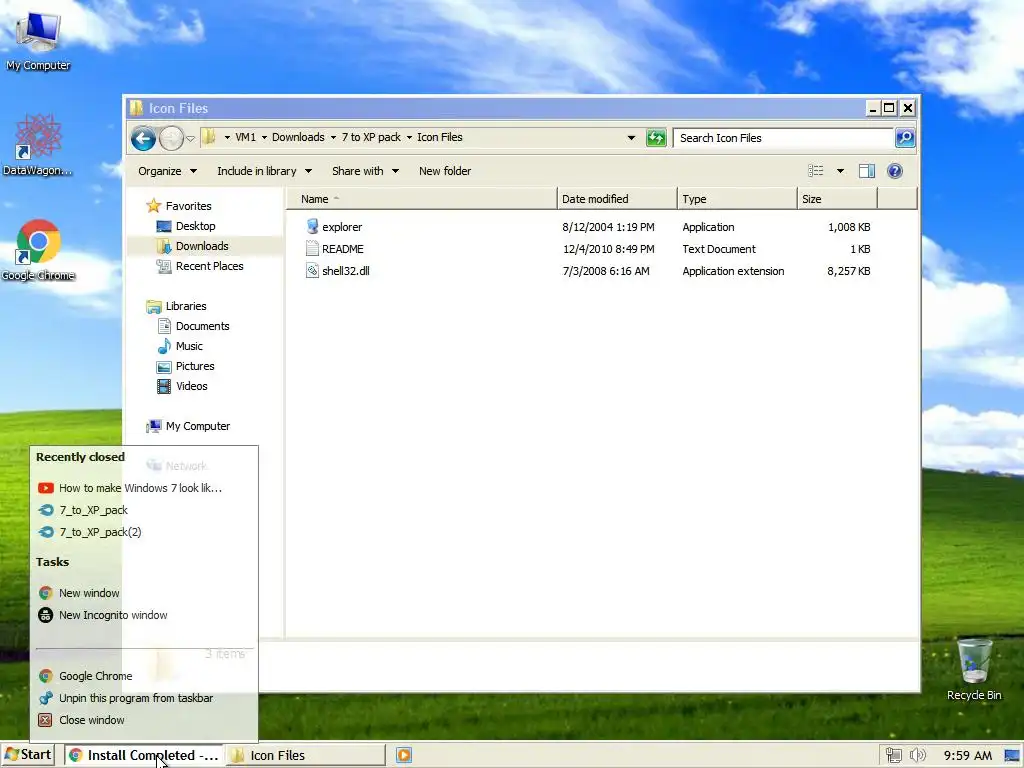This screenshot has width=1024, height=768.
Task: Open view options dropdown arrow
Action: coord(840,171)
